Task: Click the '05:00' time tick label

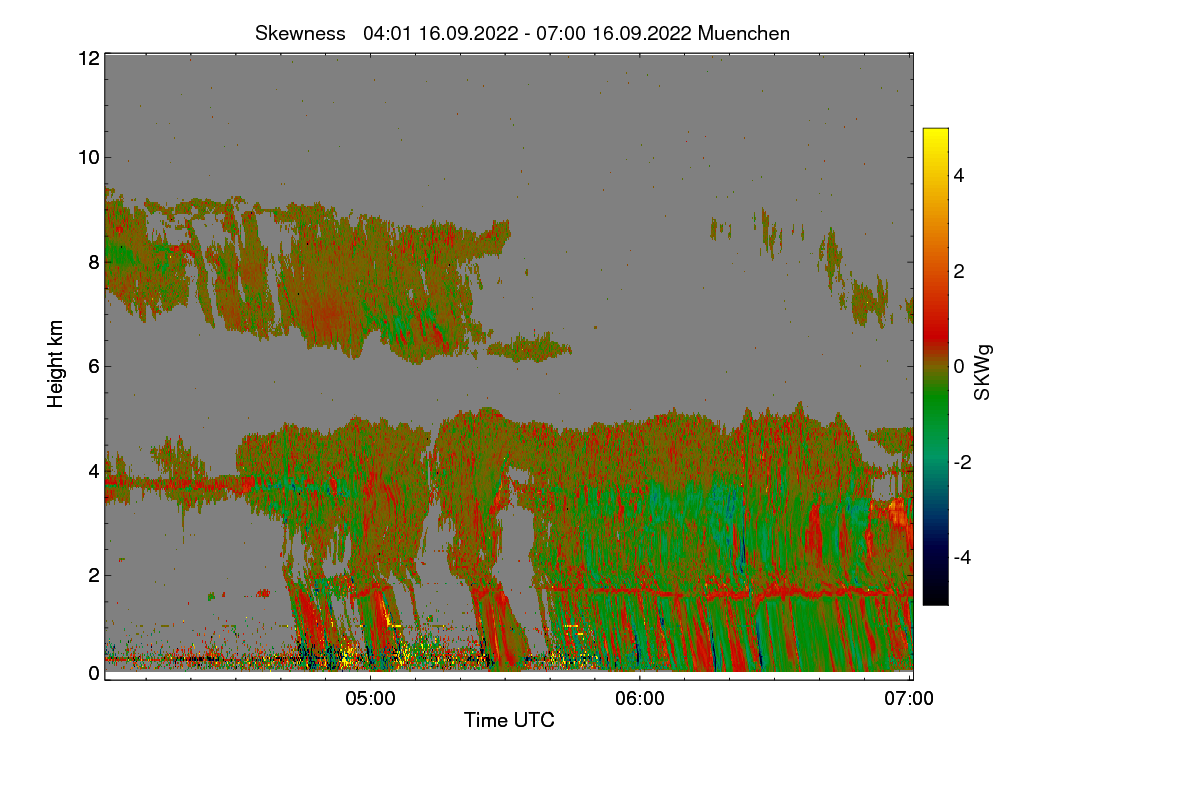Action: tap(370, 699)
